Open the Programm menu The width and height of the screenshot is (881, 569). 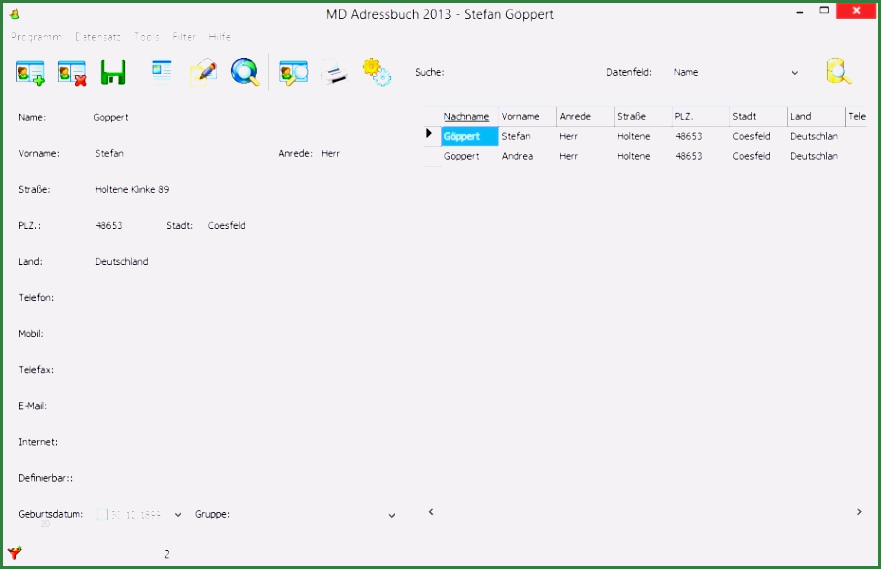click(x=36, y=37)
